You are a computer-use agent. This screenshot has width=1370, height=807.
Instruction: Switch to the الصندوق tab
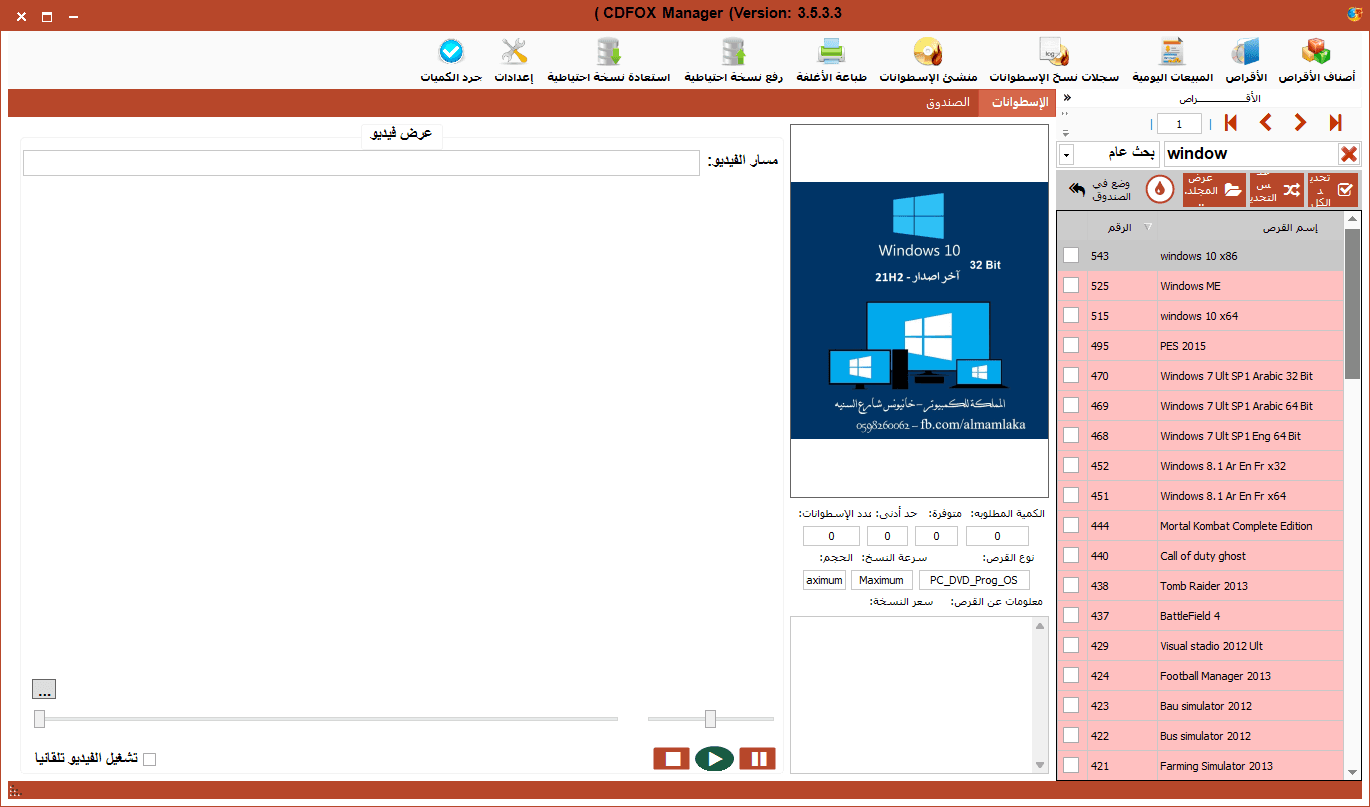(947, 103)
